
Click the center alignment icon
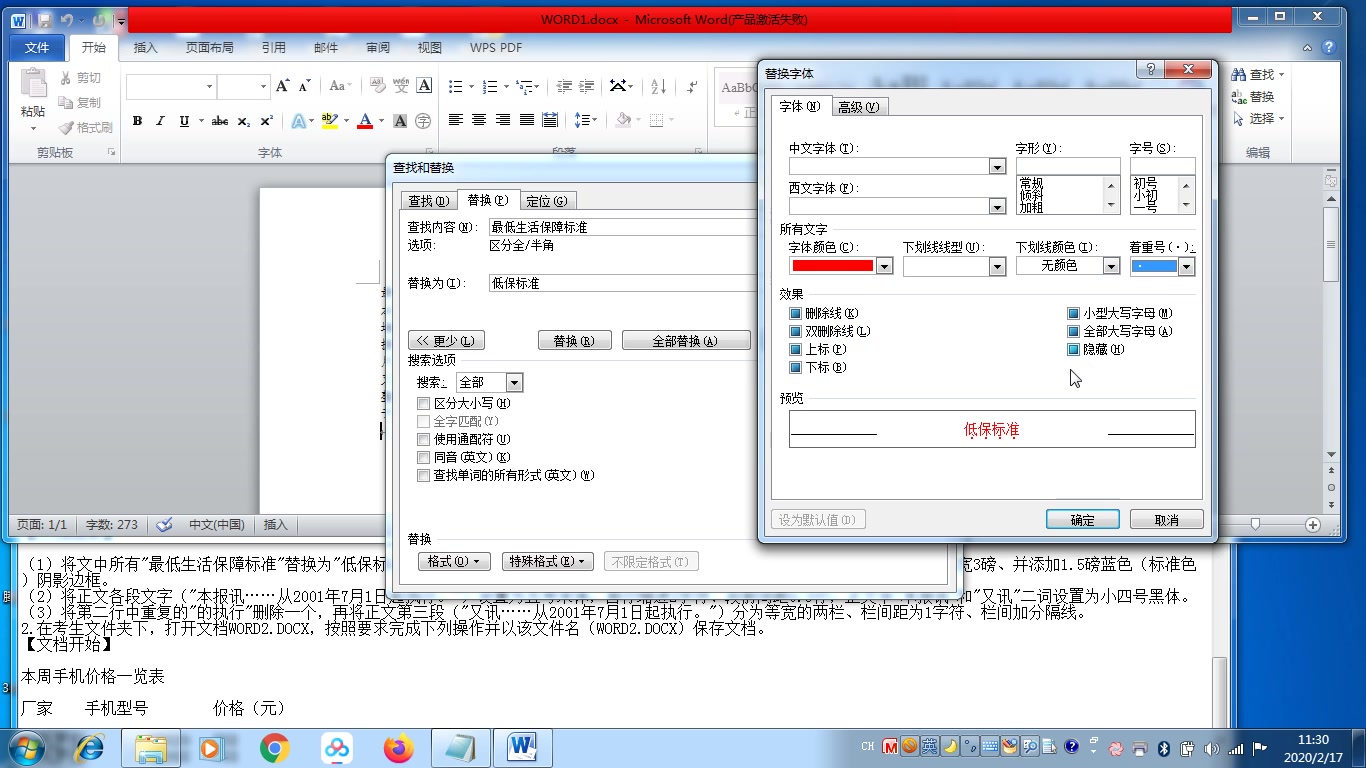[477, 121]
